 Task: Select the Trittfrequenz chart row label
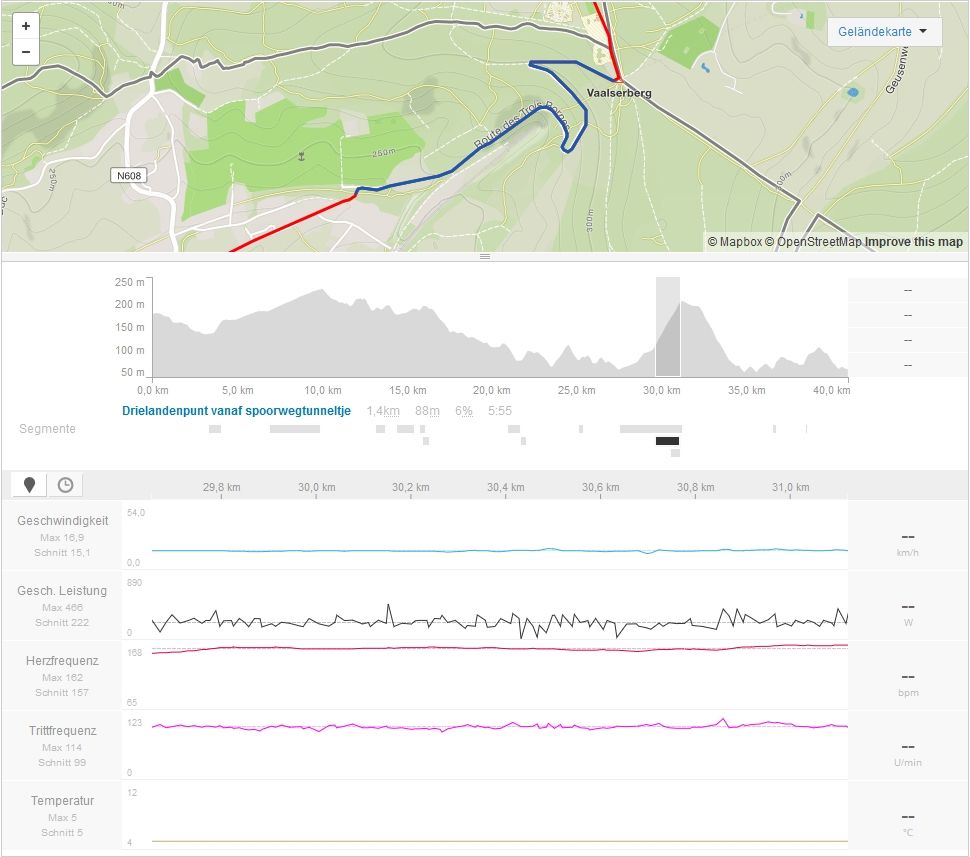(62, 731)
